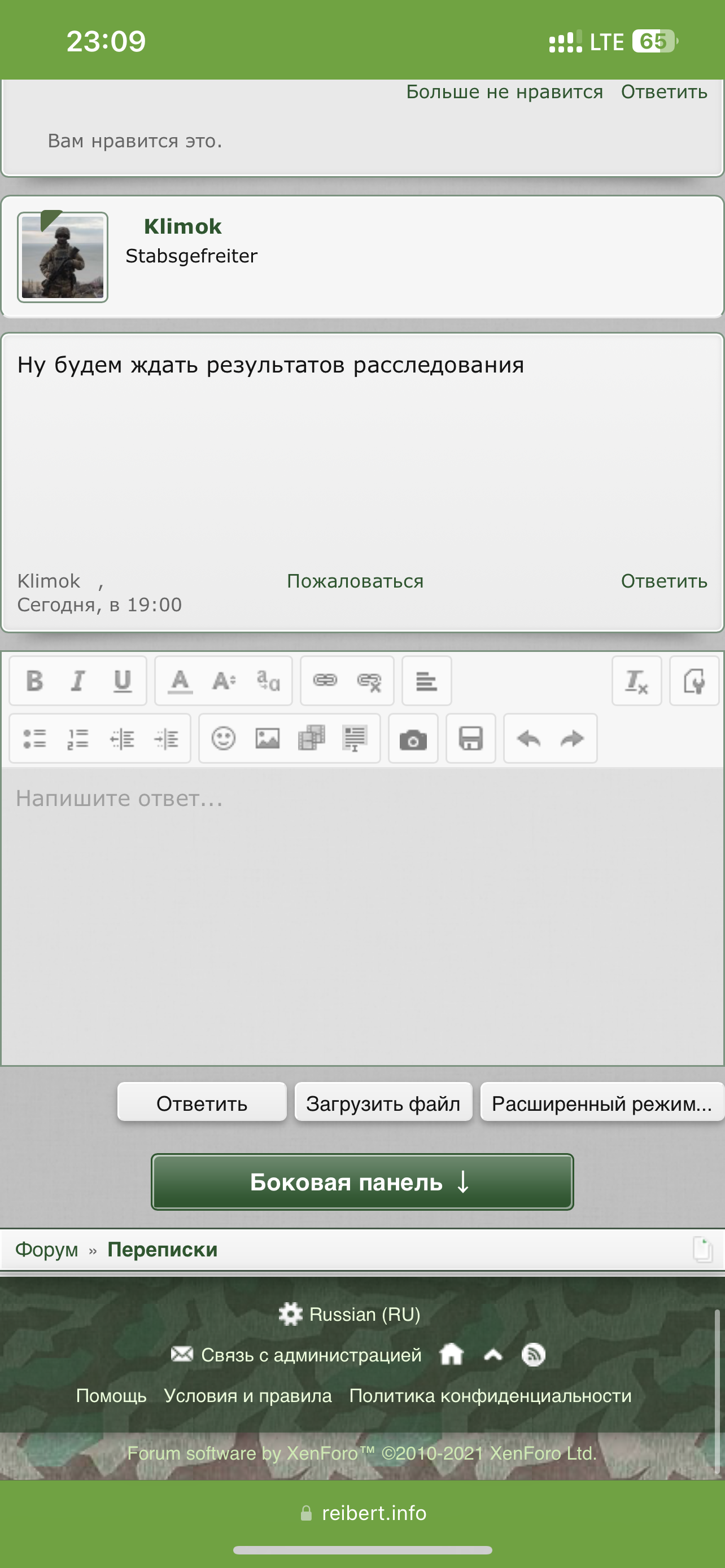Open the 'Помощь' footer link
725x1568 pixels.
111,1395
